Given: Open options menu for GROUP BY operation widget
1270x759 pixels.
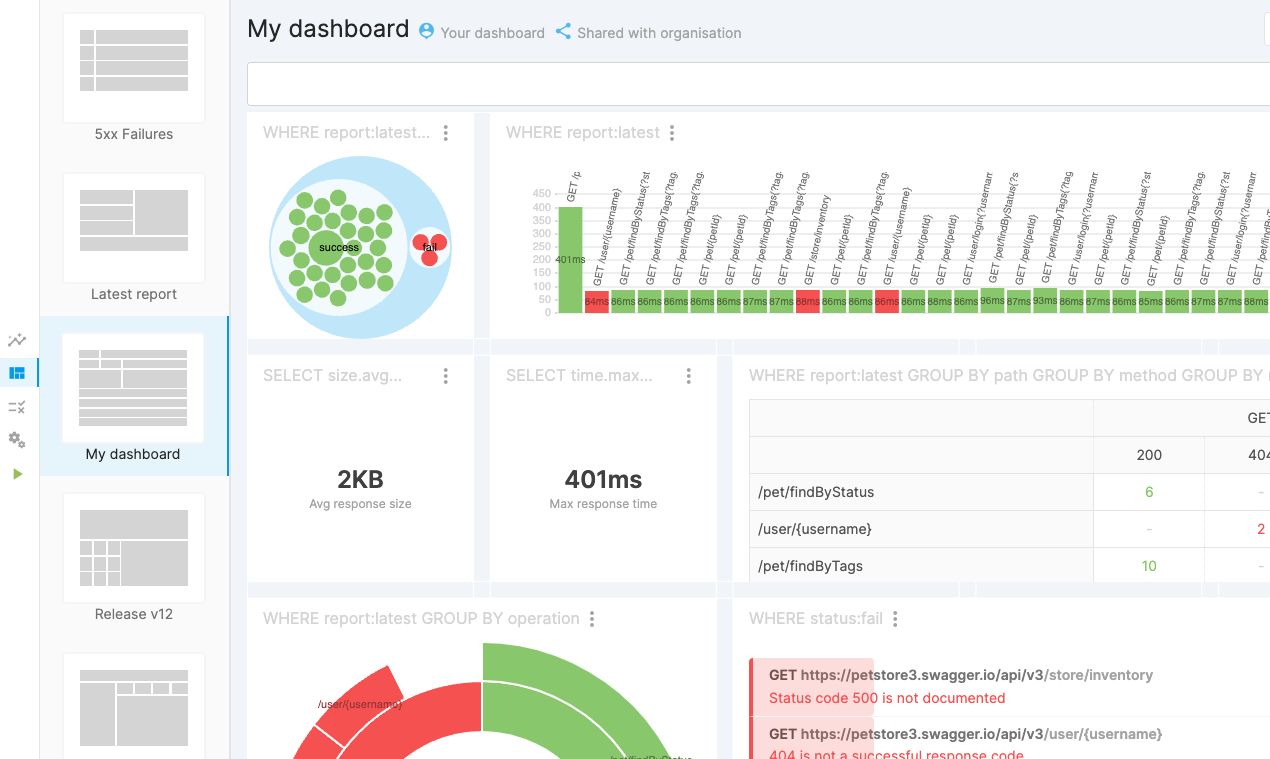Looking at the screenshot, I should [592, 619].
